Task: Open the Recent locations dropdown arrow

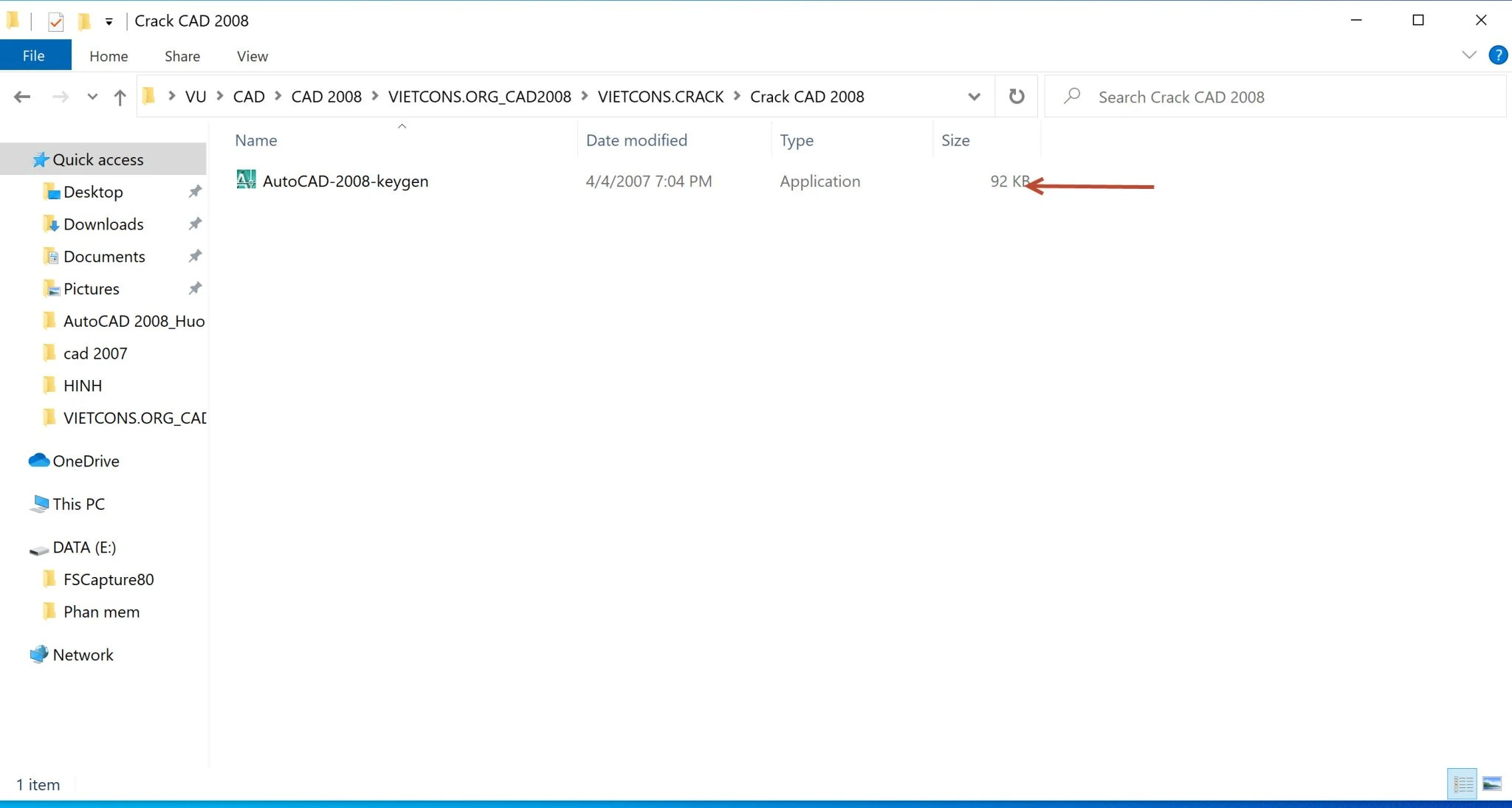Action: [x=92, y=97]
